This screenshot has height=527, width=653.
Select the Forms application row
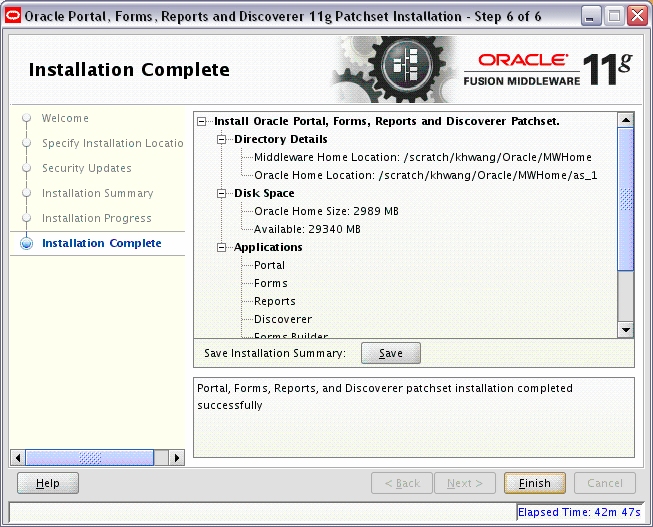(271, 284)
